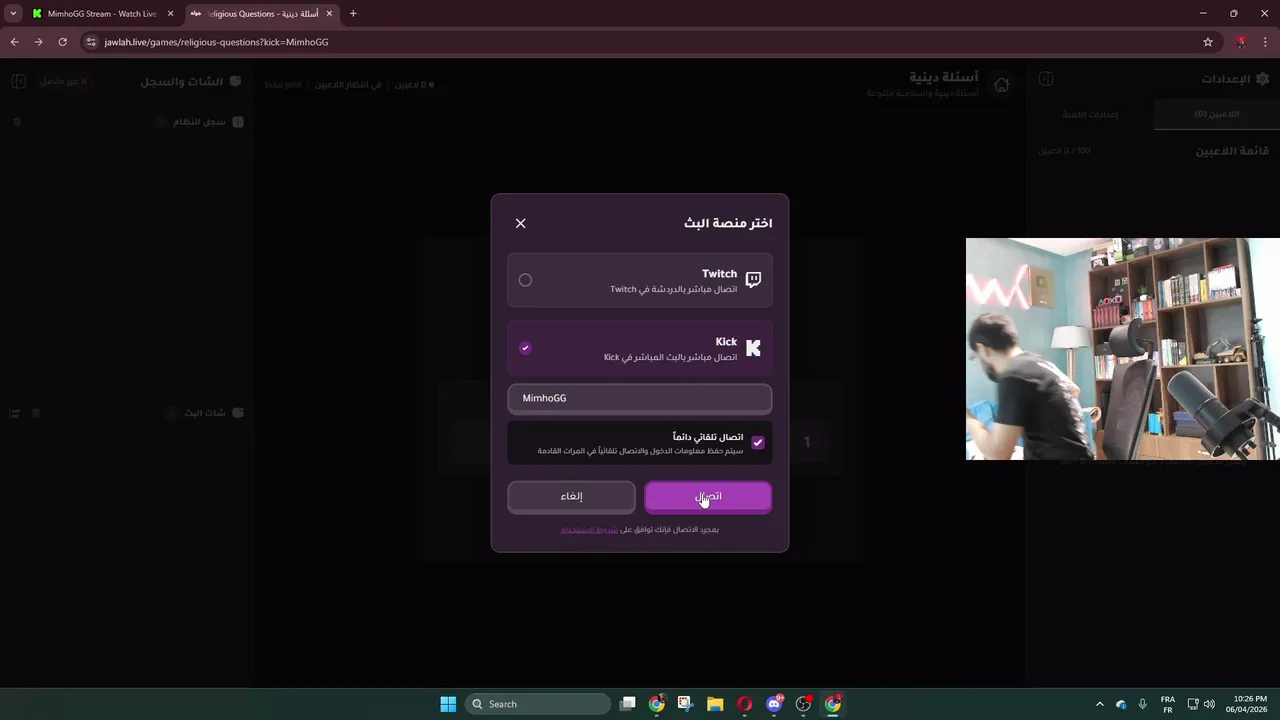Open Discord from the taskbar
The height and width of the screenshot is (720, 1280).
click(x=774, y=704)
